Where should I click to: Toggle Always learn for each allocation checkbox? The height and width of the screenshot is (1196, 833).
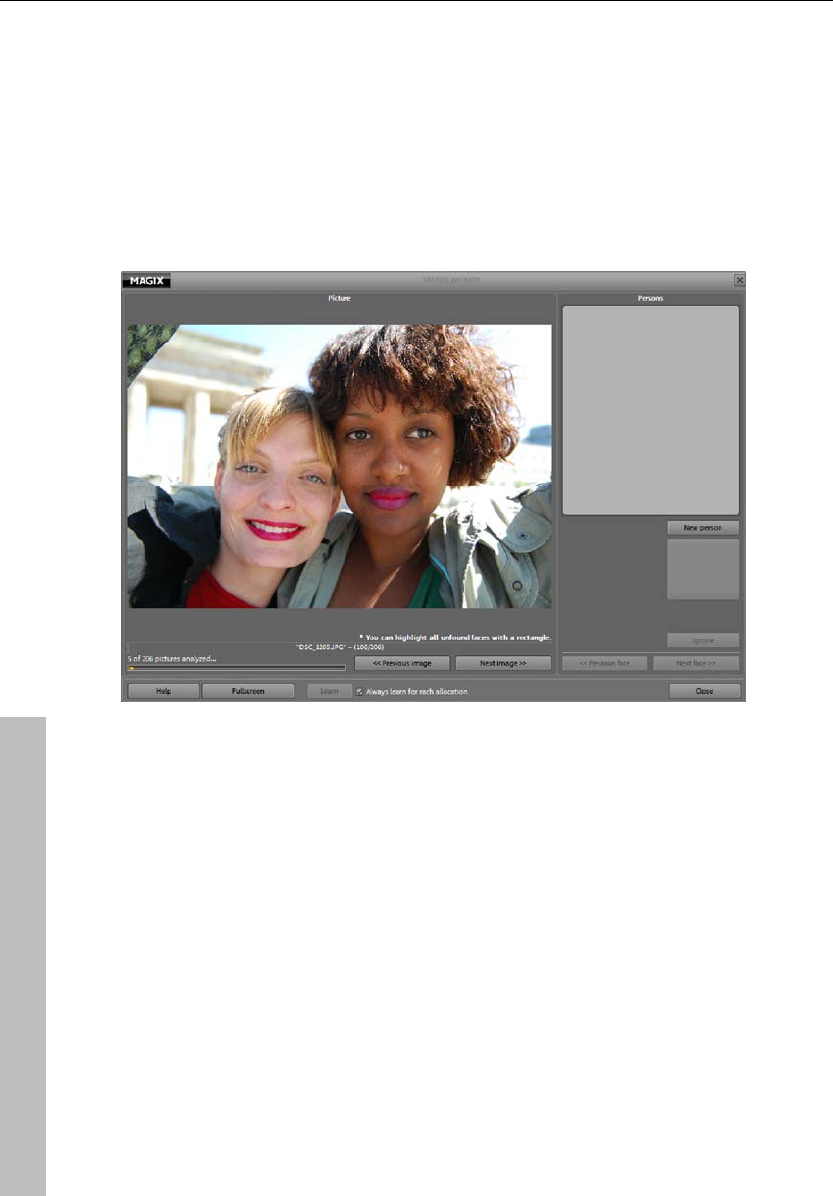pos(359,692)
